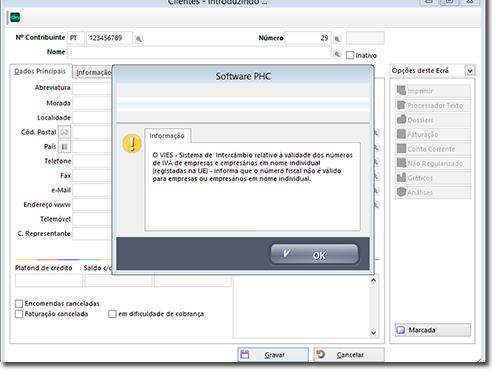Viewport: 496px width, 385px height.
Task: Open the Conta Corrente option
Action: (433, 149)
